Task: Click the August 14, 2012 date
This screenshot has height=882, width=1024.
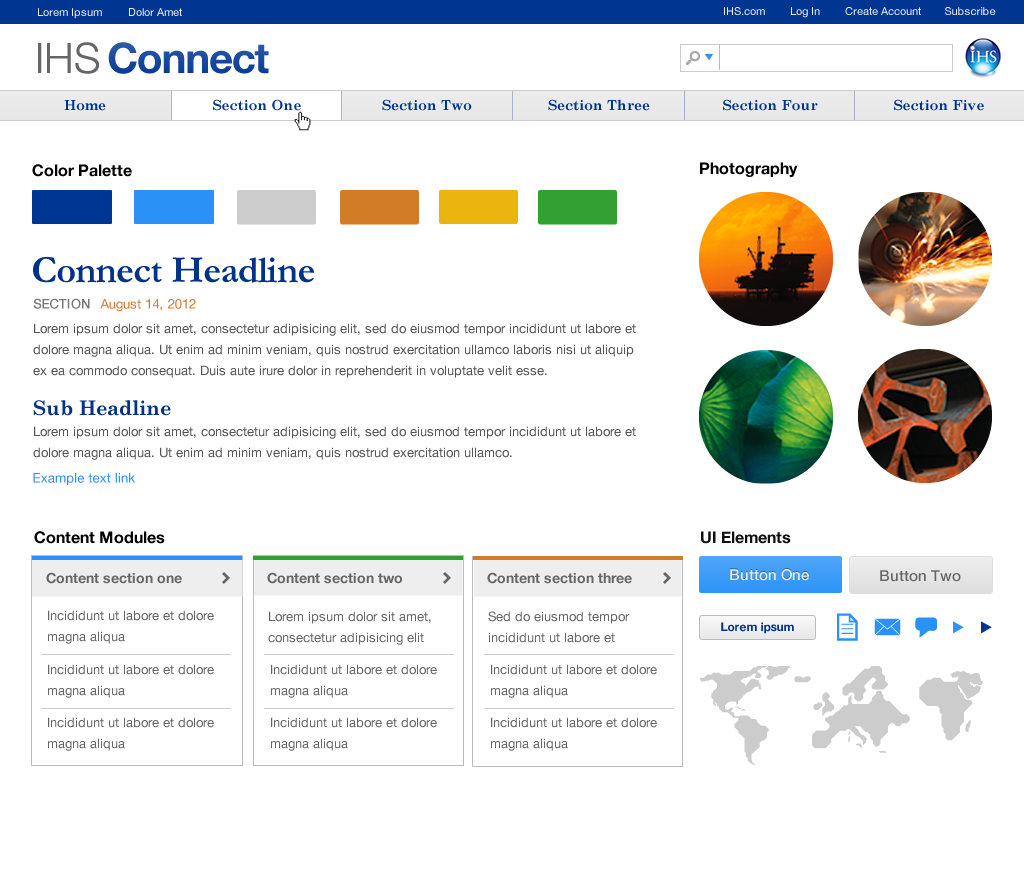Action: (x=148, y=304)
